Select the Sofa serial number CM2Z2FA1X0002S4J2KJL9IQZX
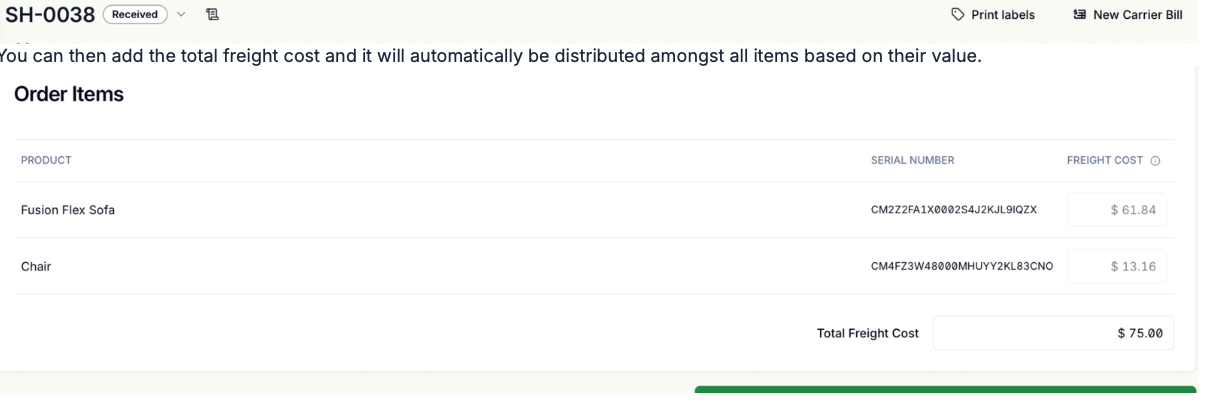The width and height of the screenshot is (1208, 408). [954, 210]
